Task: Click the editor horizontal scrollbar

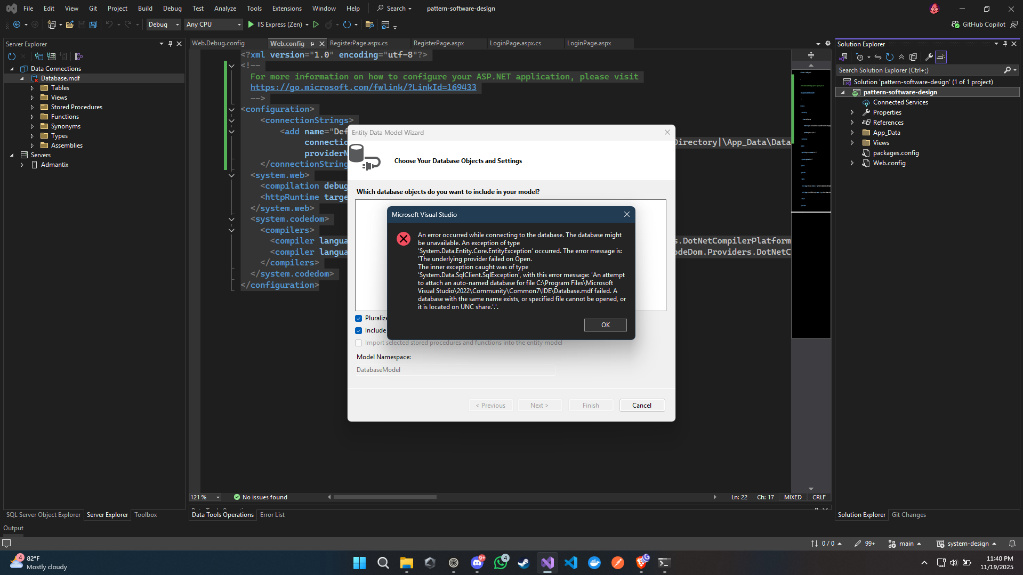Action: tap(385, 497)
